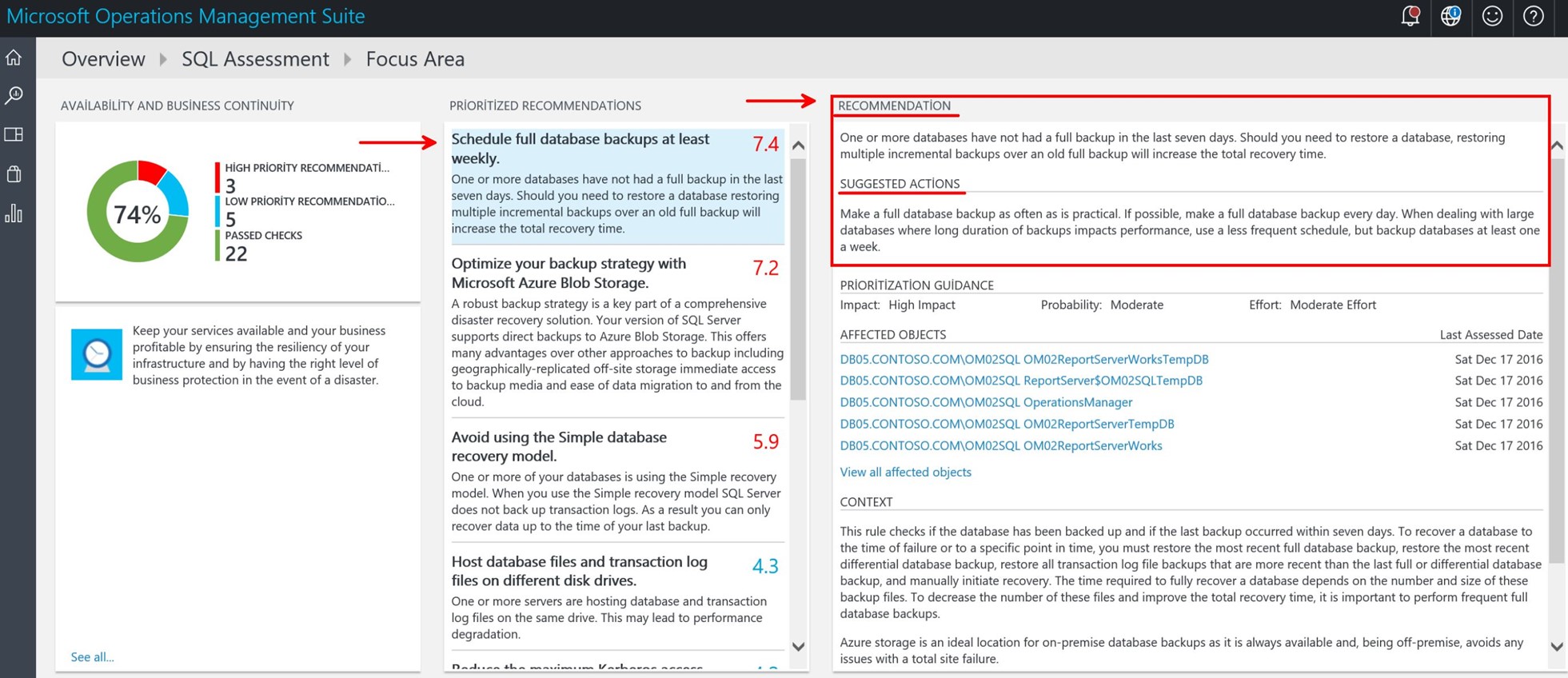This screenshot has height=678, width=1568.
Task: Click recommendations list scroll up arrow
Action: 798,146
